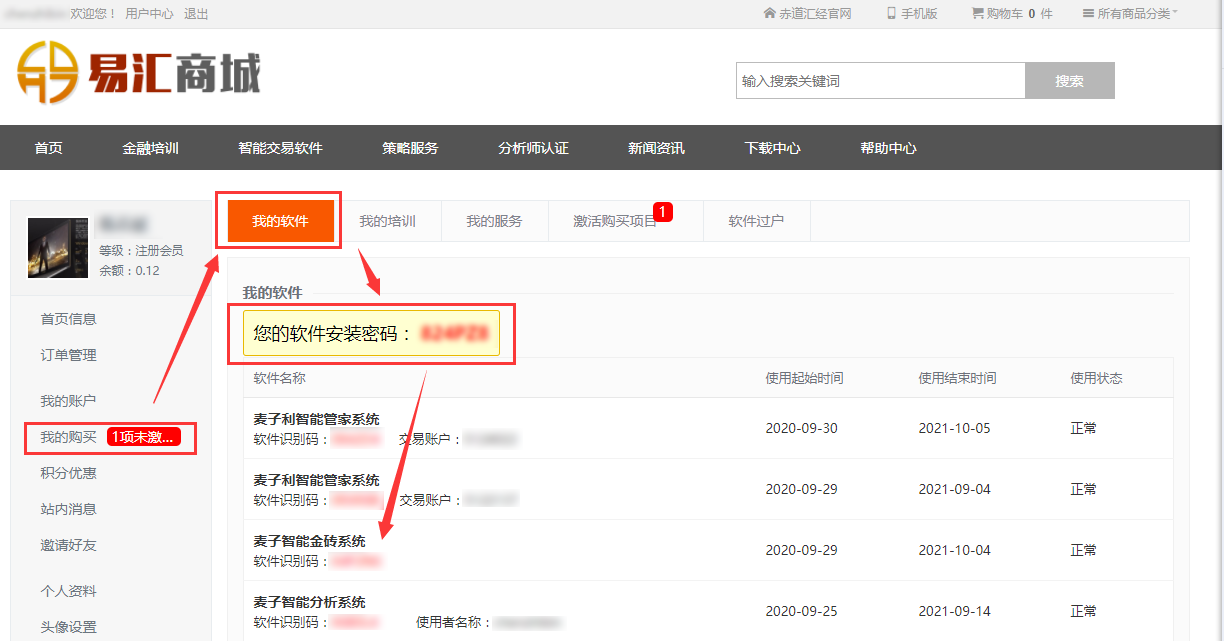Open 积分优惠 in the sidebar
1224x641 pixels.
pyautogui.click(x=69, y=473)
